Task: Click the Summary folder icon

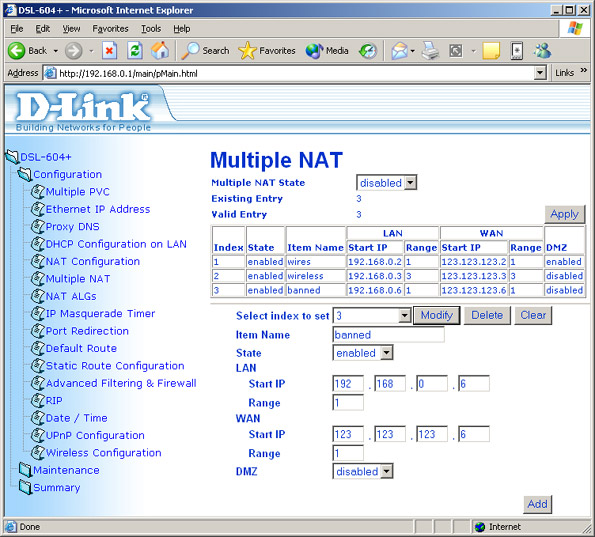Action: click(25, 487)
